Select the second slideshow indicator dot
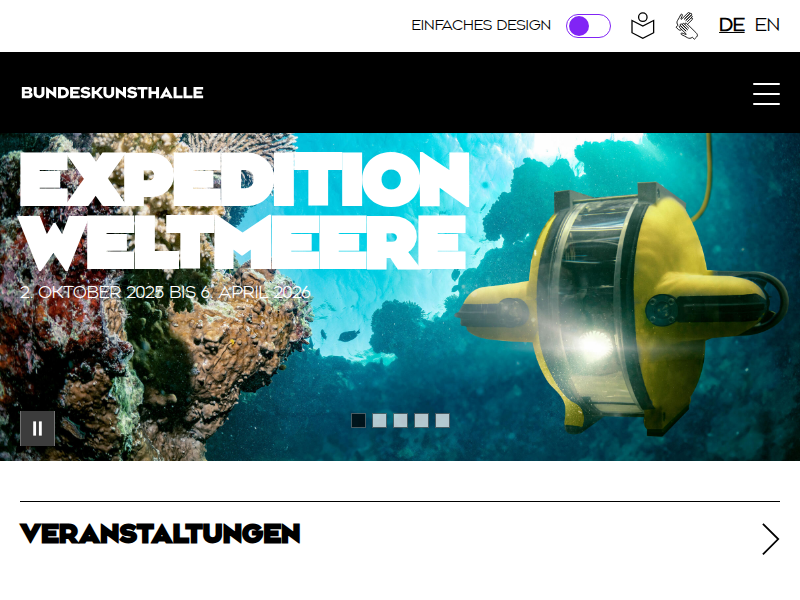 tap(380, 420)
